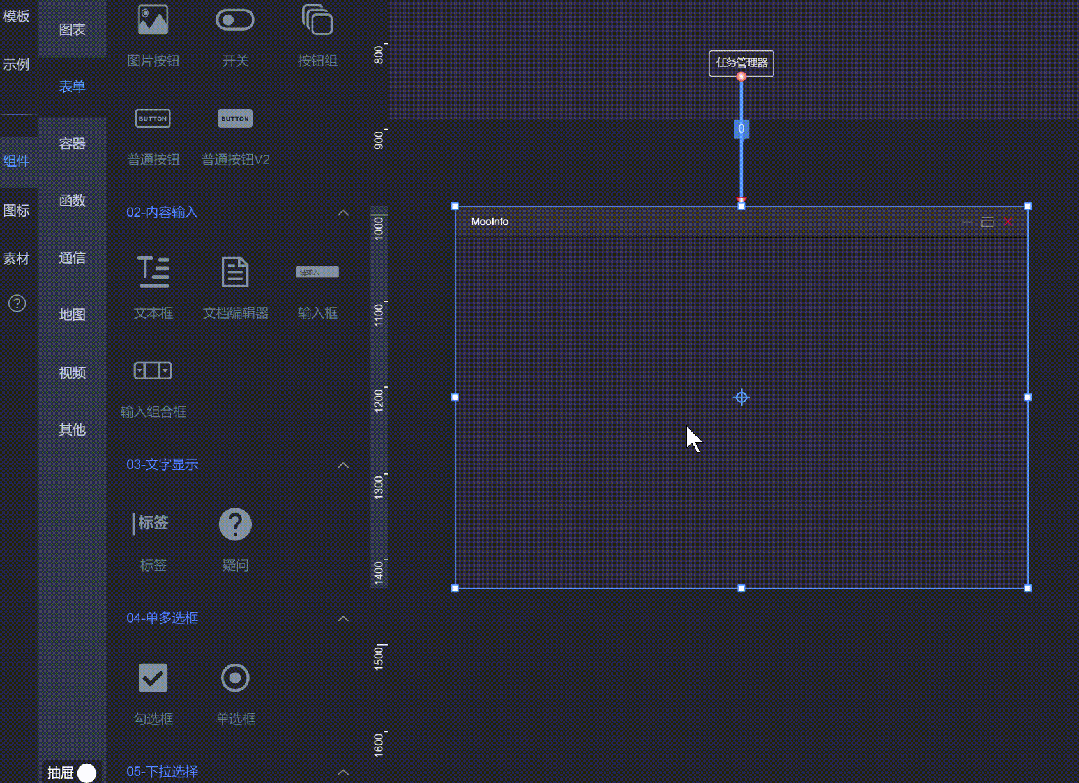Image resolution: width=1079 pixels, height=783 pixels.
Task: Choose the 普通按钮V2 component
Action: [235, 118]
